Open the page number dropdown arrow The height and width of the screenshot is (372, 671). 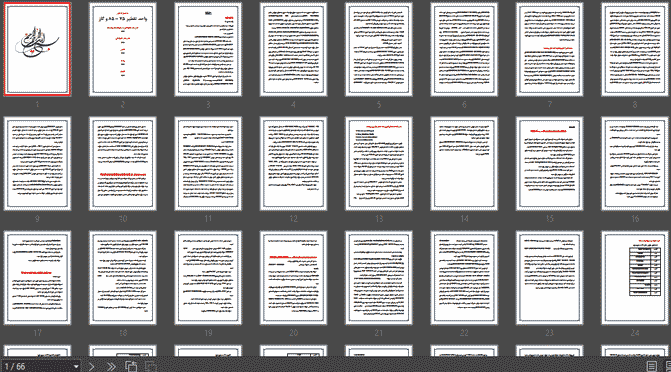(76, 366)
